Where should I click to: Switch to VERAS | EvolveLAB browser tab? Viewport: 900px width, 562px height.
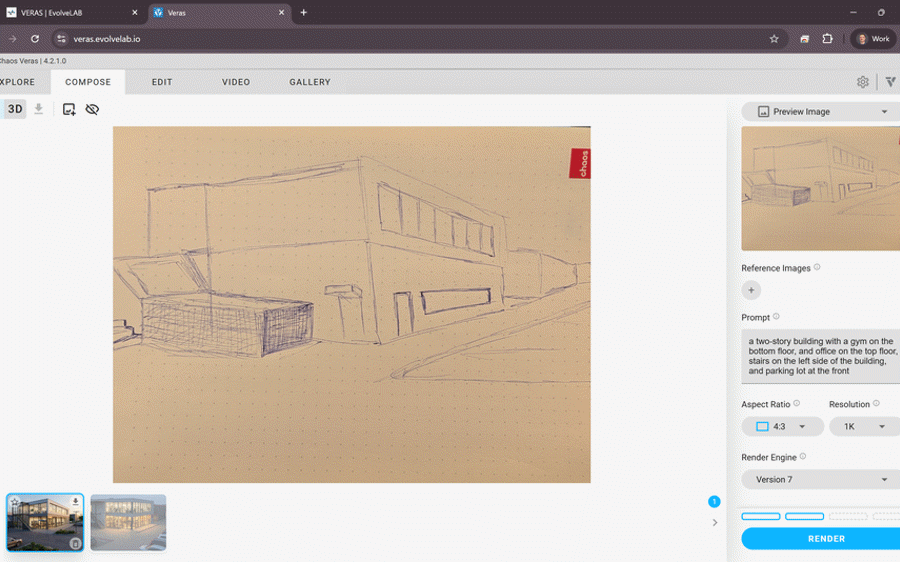click(72, 13)
